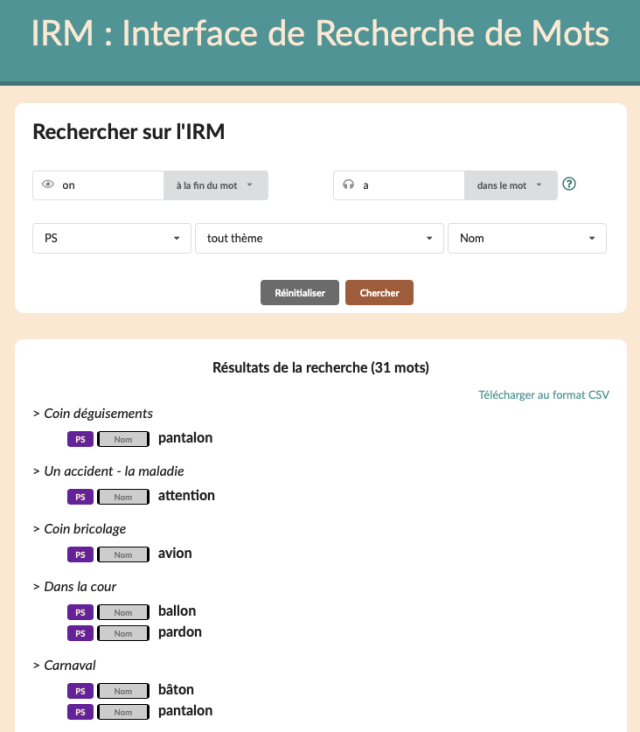
Task: Click the PS badge next to 'ballon'
Action: pos(80,612)
